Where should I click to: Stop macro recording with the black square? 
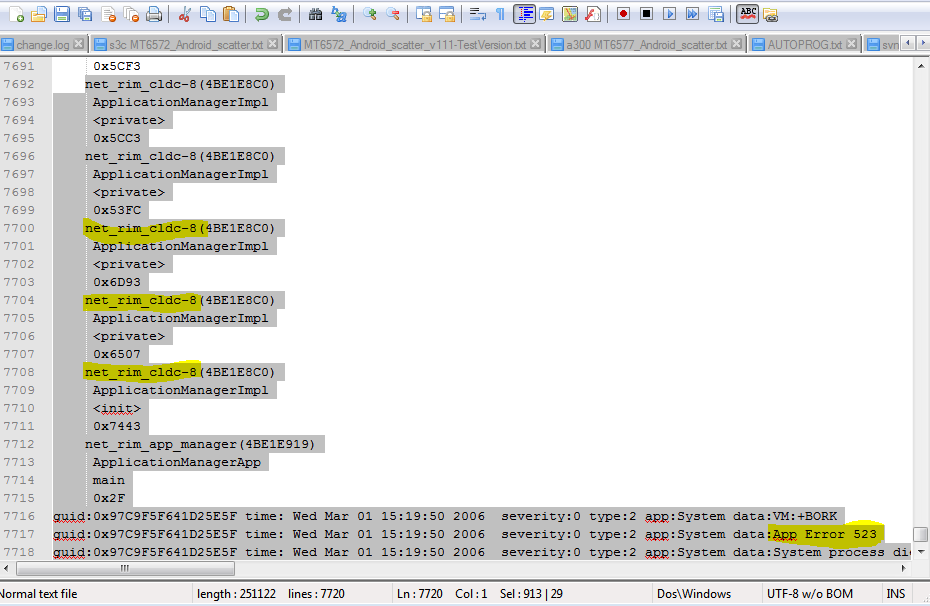(646, 14)
